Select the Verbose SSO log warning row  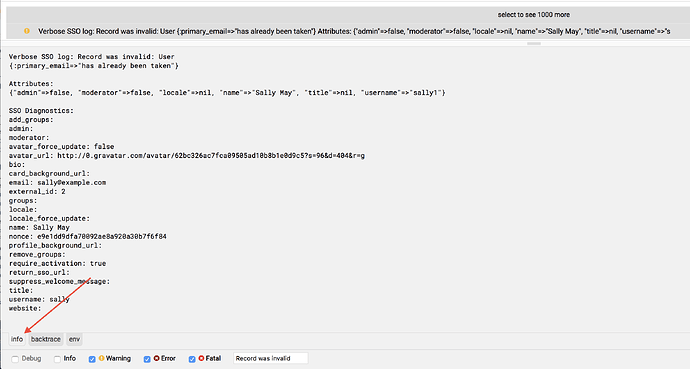348,31
